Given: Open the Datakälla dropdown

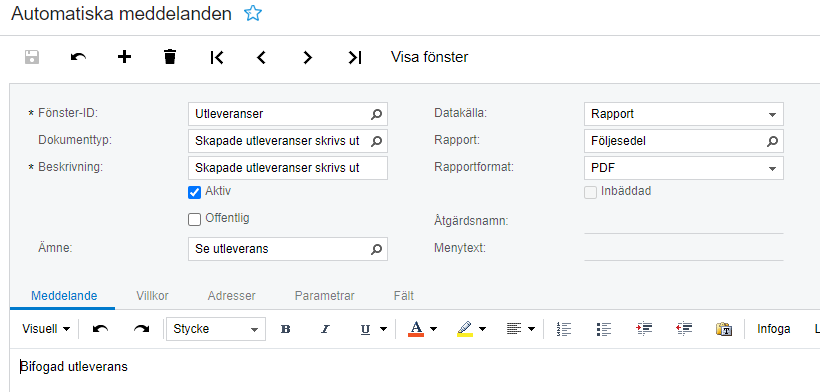Looking at the screenshot, I should [772, 114].
